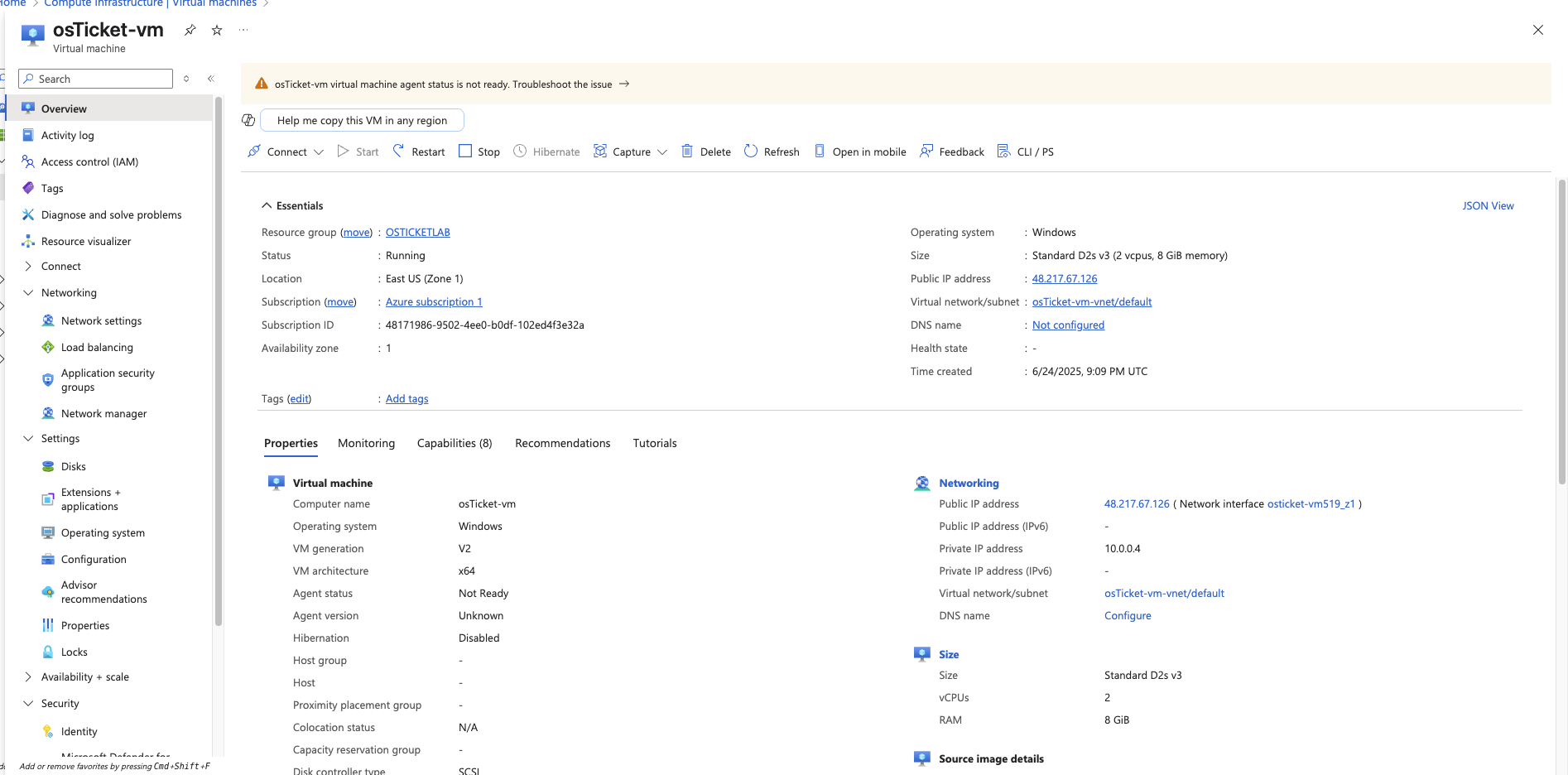1568x775 pixels.
Task: Click public IP 48.217.67.126 in Essentials
Action: (1065, 278)
